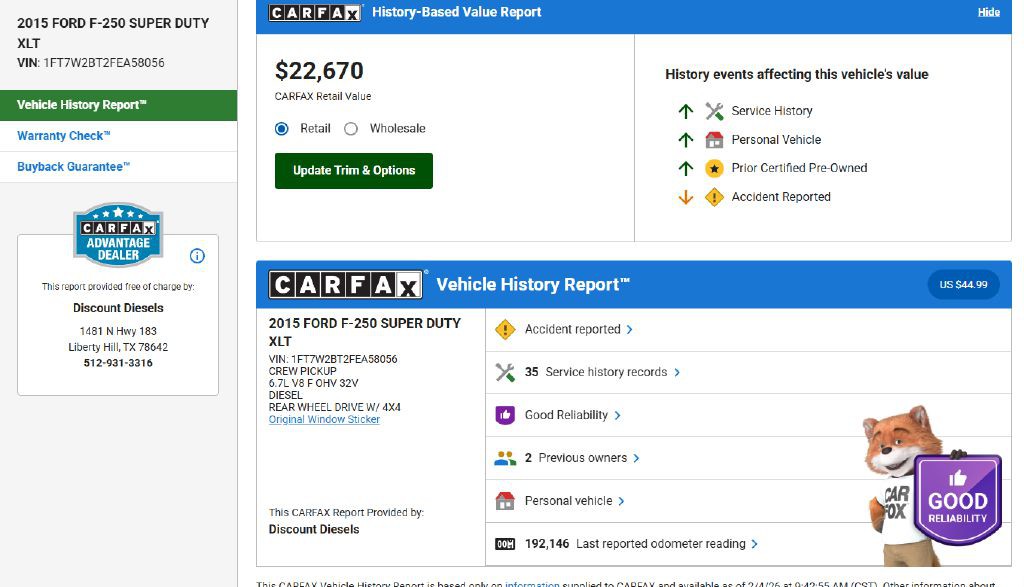Image resolution: width=1024 pixels, height=587 pixels.
Task: Click the wrench service history records icon
Action: tap(505, 372)
